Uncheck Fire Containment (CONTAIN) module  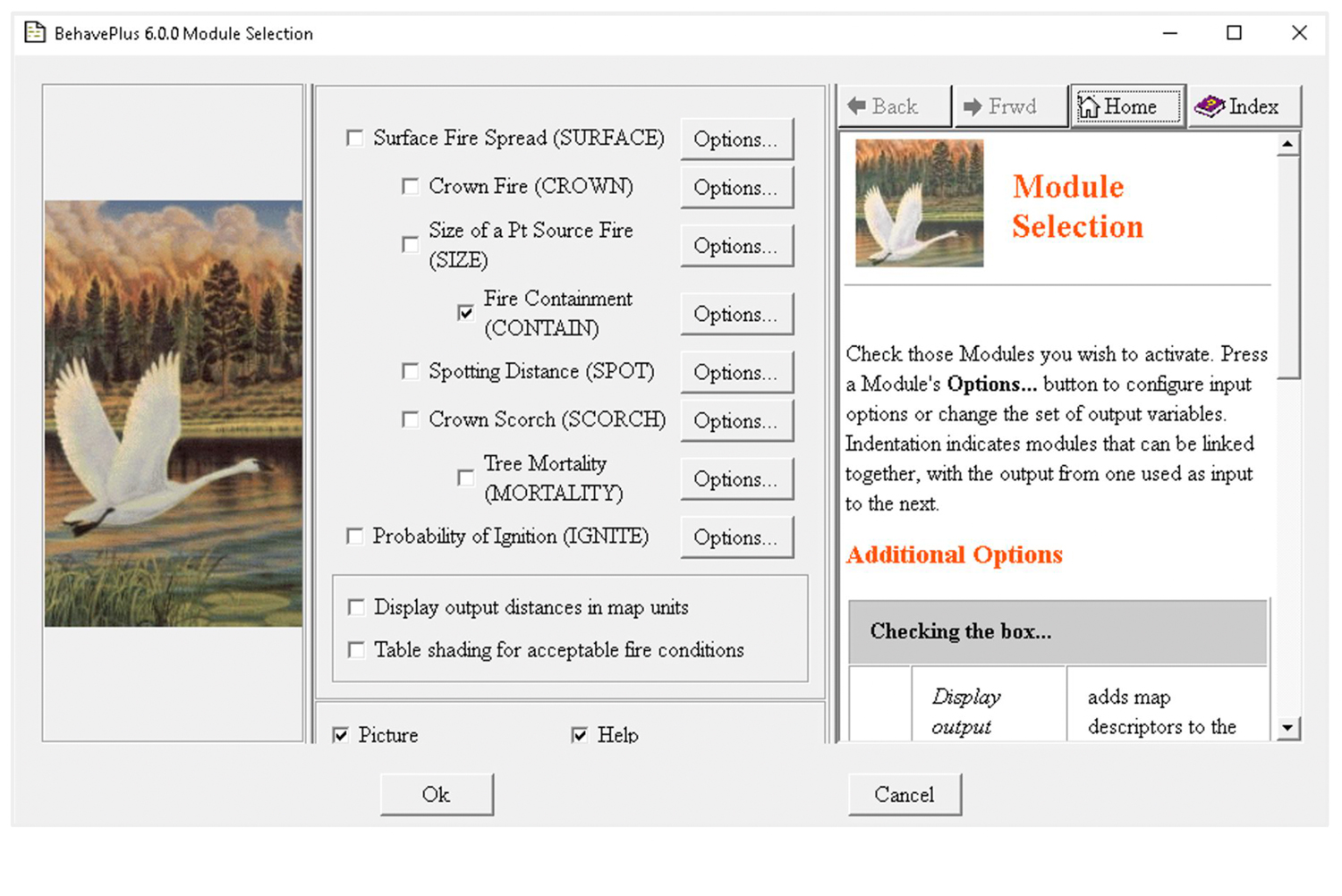point(466,312)
